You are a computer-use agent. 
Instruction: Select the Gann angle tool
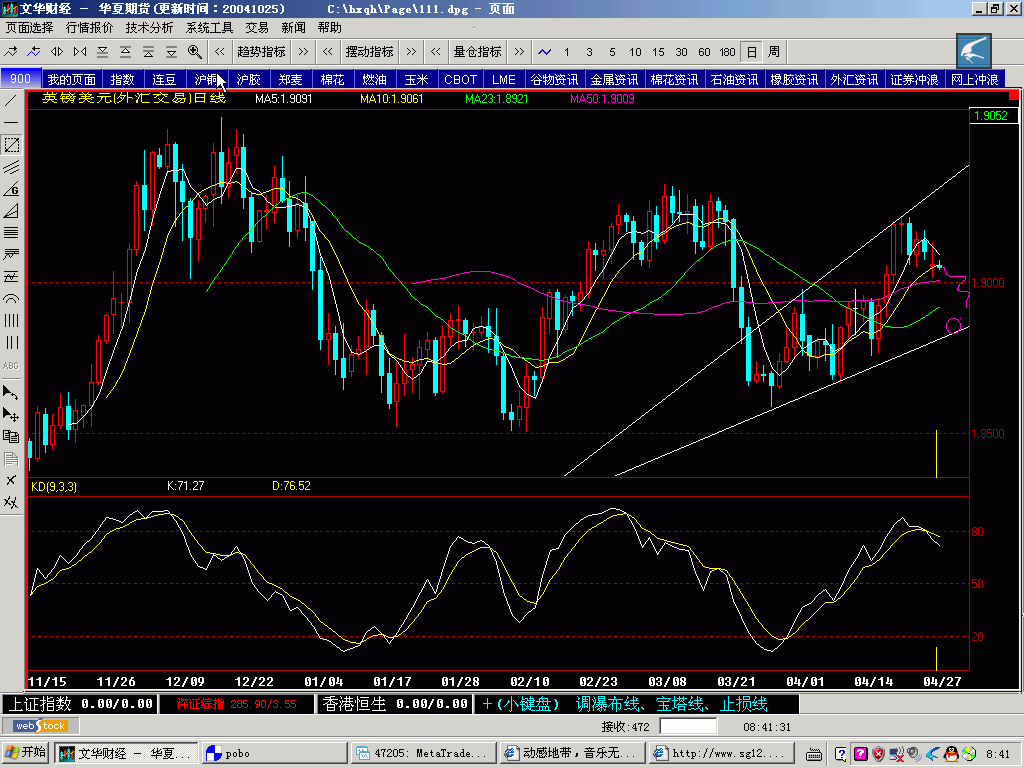11,189
